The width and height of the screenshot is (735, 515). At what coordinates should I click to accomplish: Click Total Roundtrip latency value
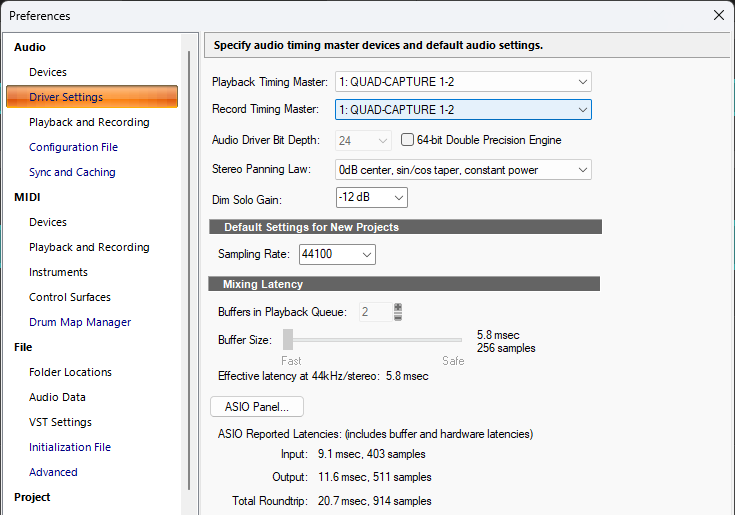[375, 501]
